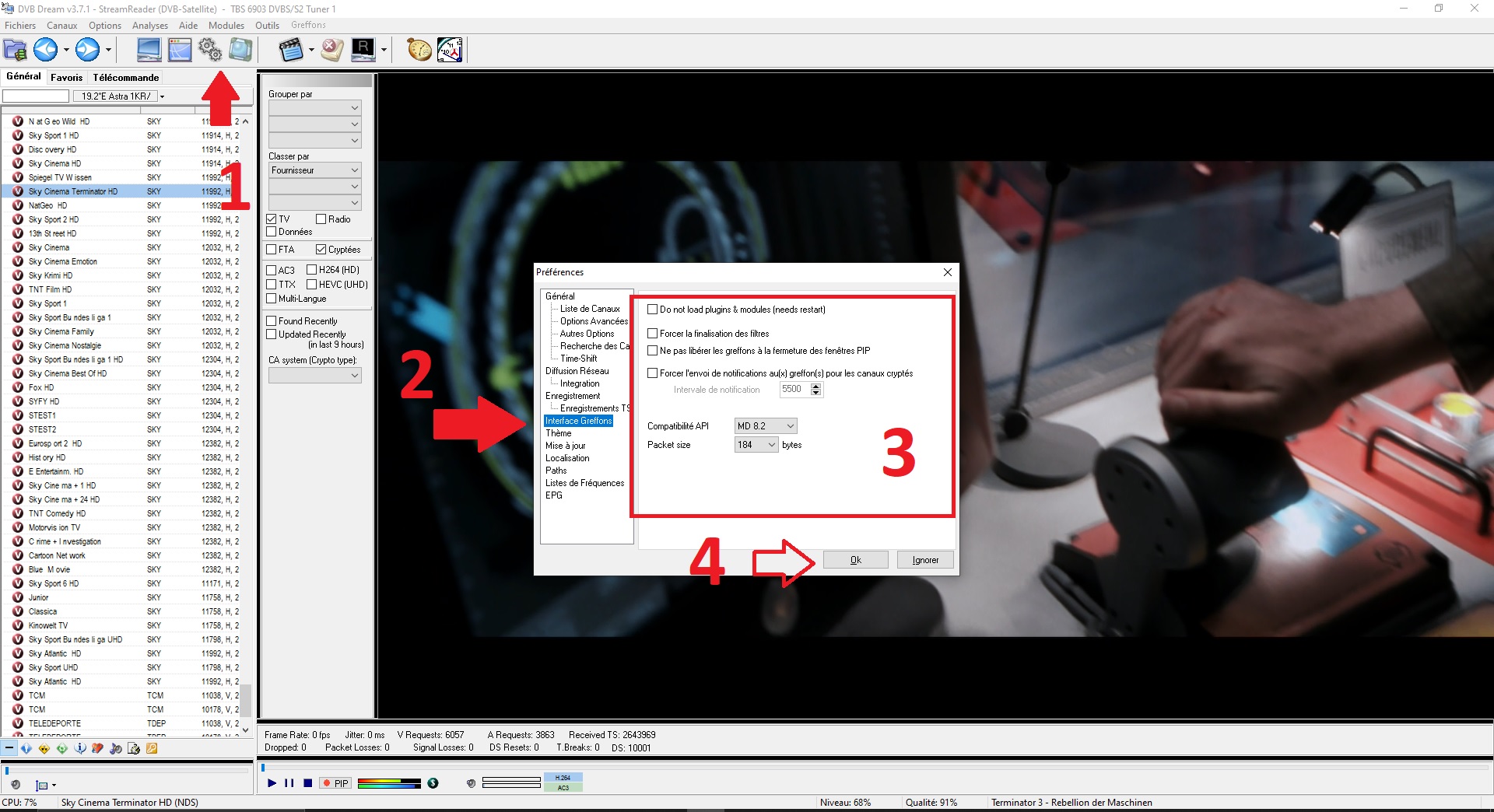
Task: Click the fullscreen frame toolbar icon
Action: (240, 50)
